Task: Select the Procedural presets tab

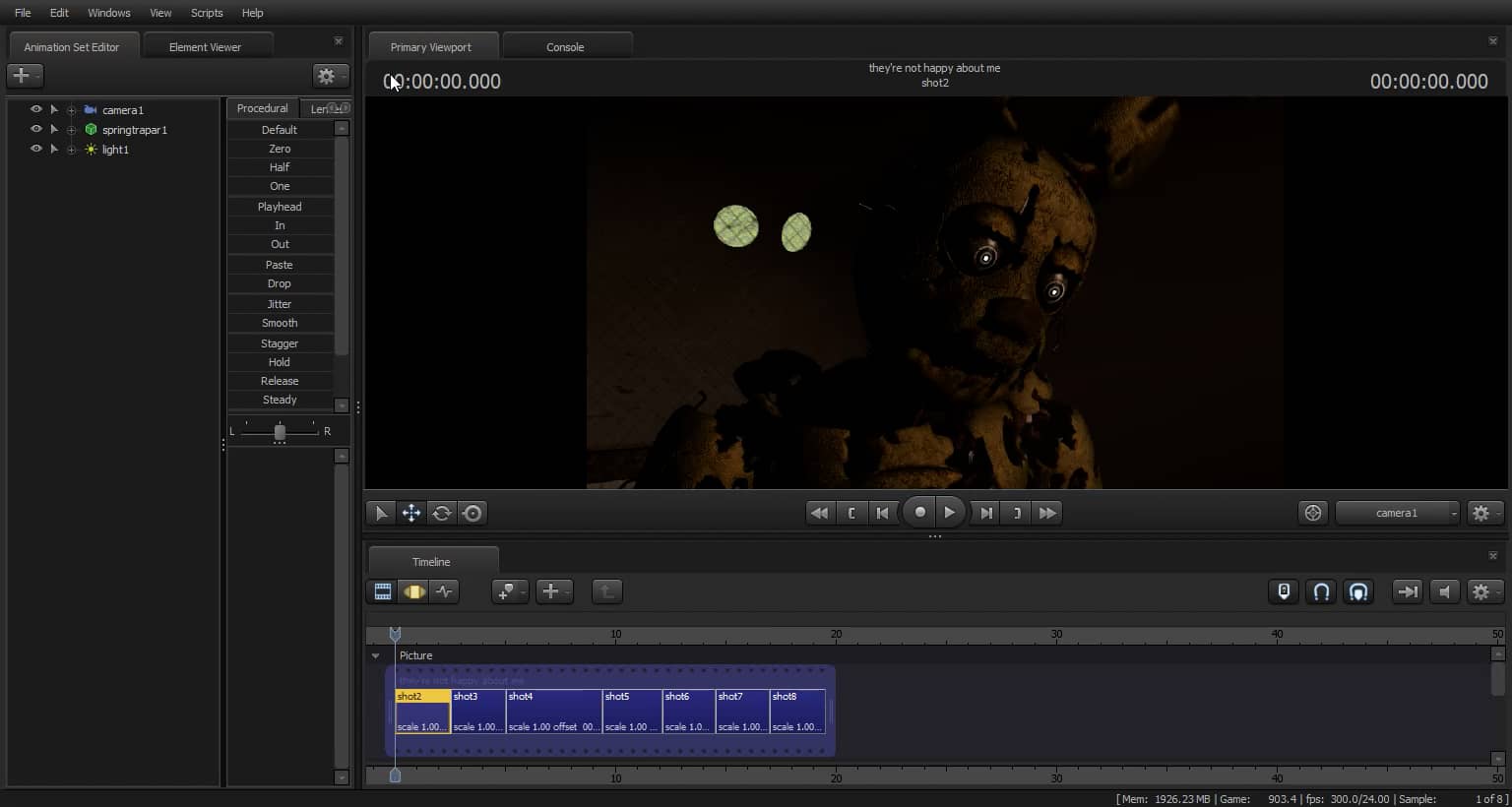Action: (262, 108)
